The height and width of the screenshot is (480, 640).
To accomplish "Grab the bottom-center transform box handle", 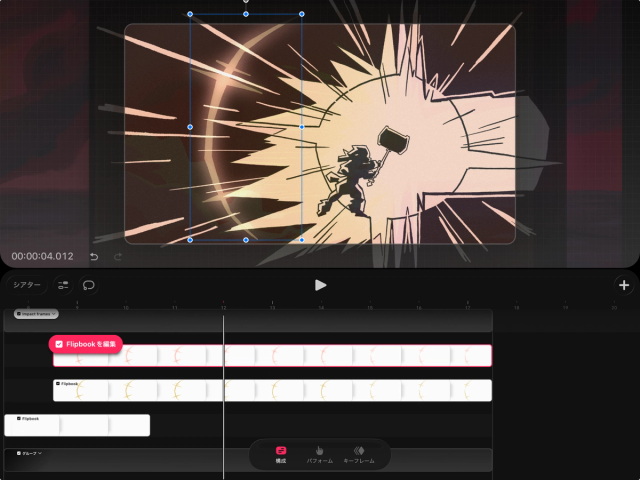I will (x=246, y=240).
